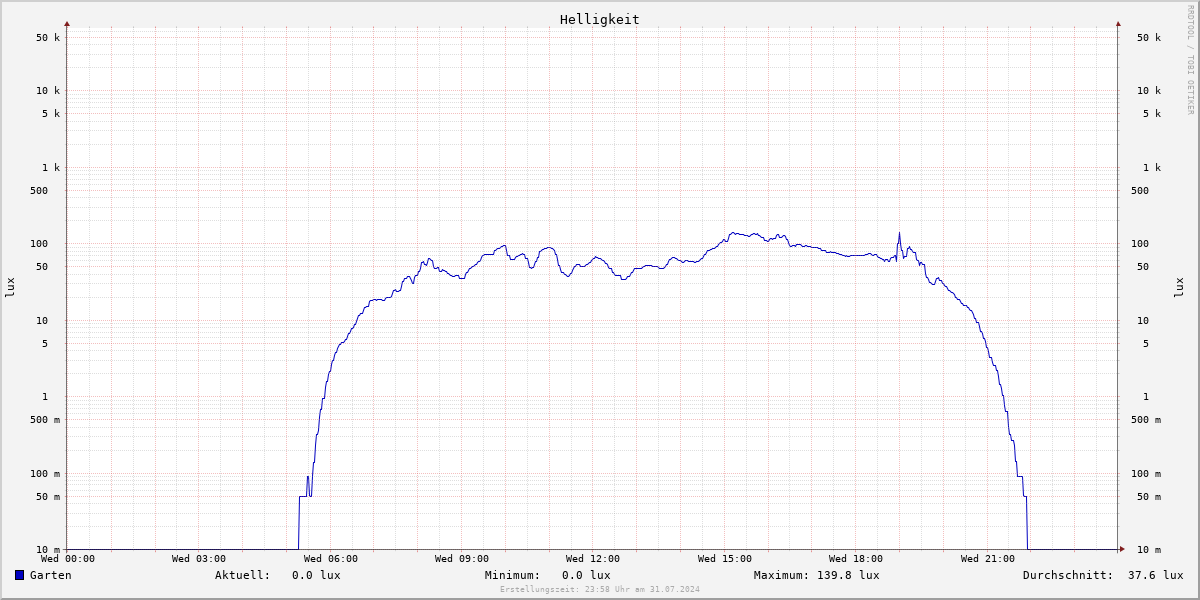Click the Durchschnitt 37.6 lux value
This screenshot has height=600, width=1200.
click(1156, 575)
